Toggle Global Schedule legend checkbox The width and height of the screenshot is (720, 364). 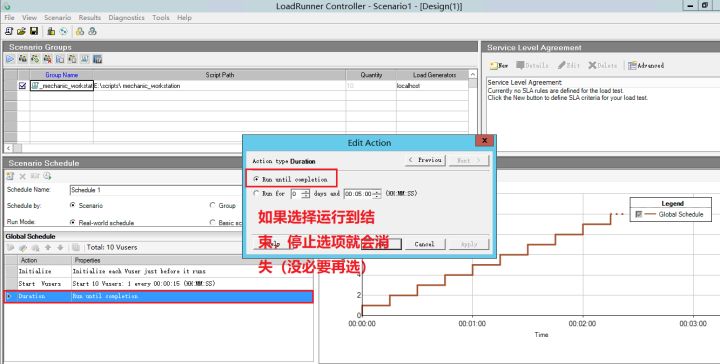pos(638,214)
